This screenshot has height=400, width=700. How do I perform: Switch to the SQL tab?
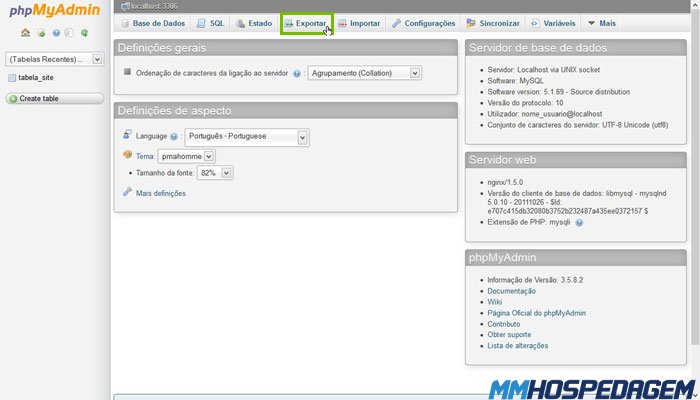(x=210, y=23)
